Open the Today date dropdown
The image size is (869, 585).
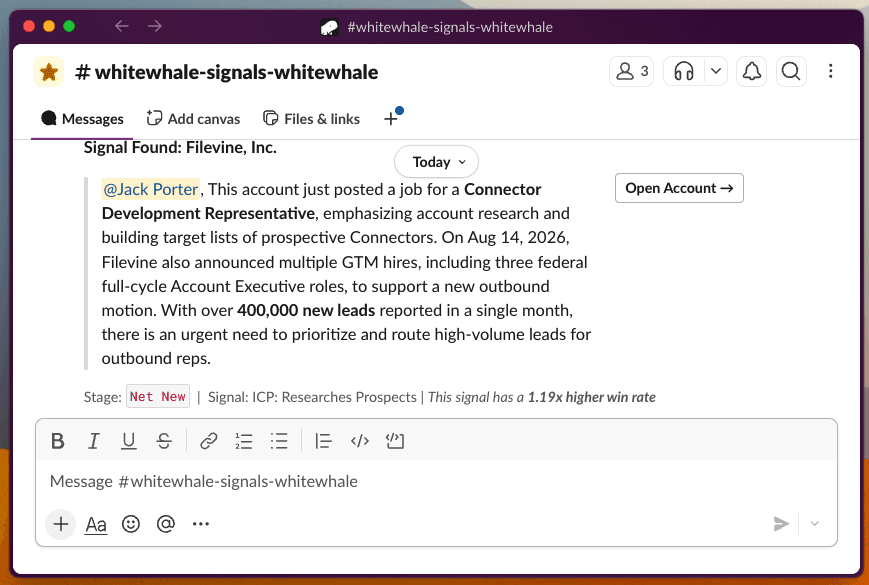(x=437, y=162)
